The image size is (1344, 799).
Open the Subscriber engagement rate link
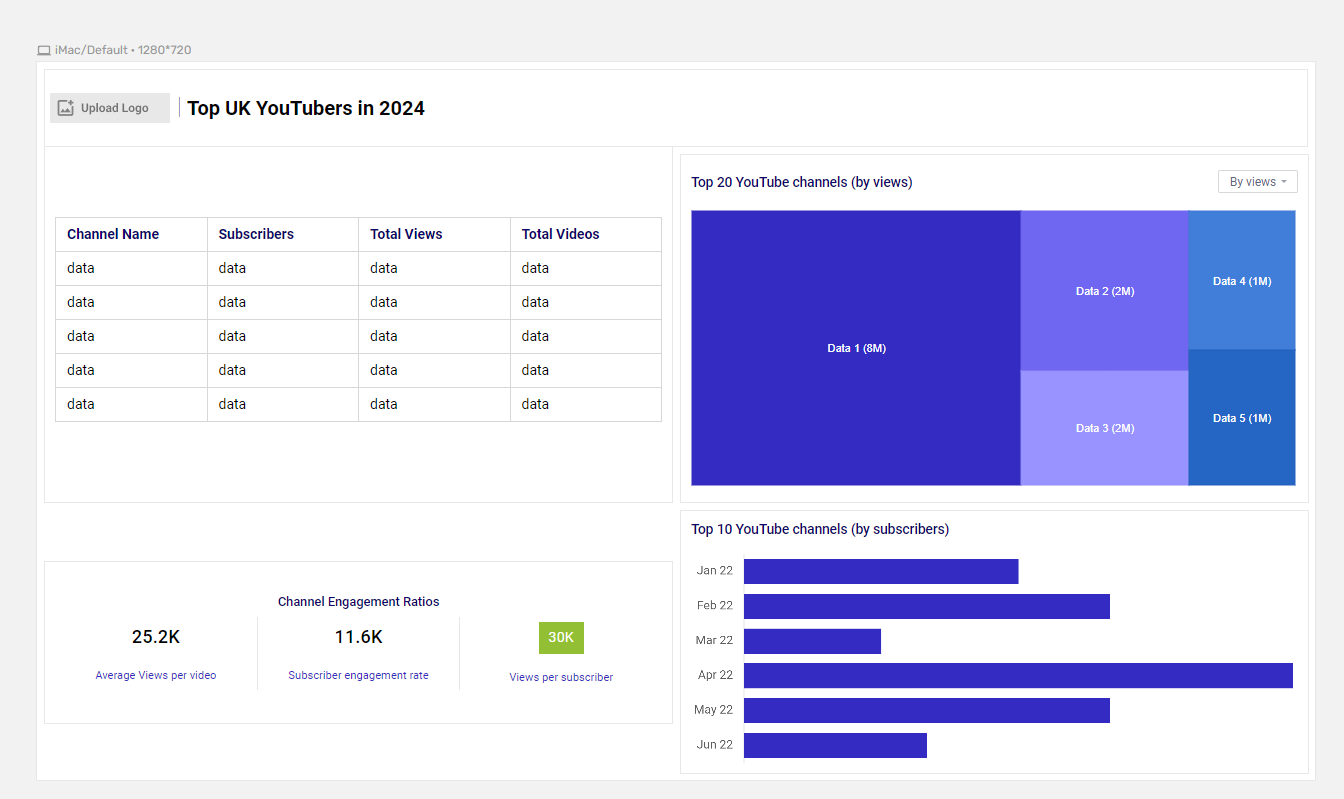358,675
